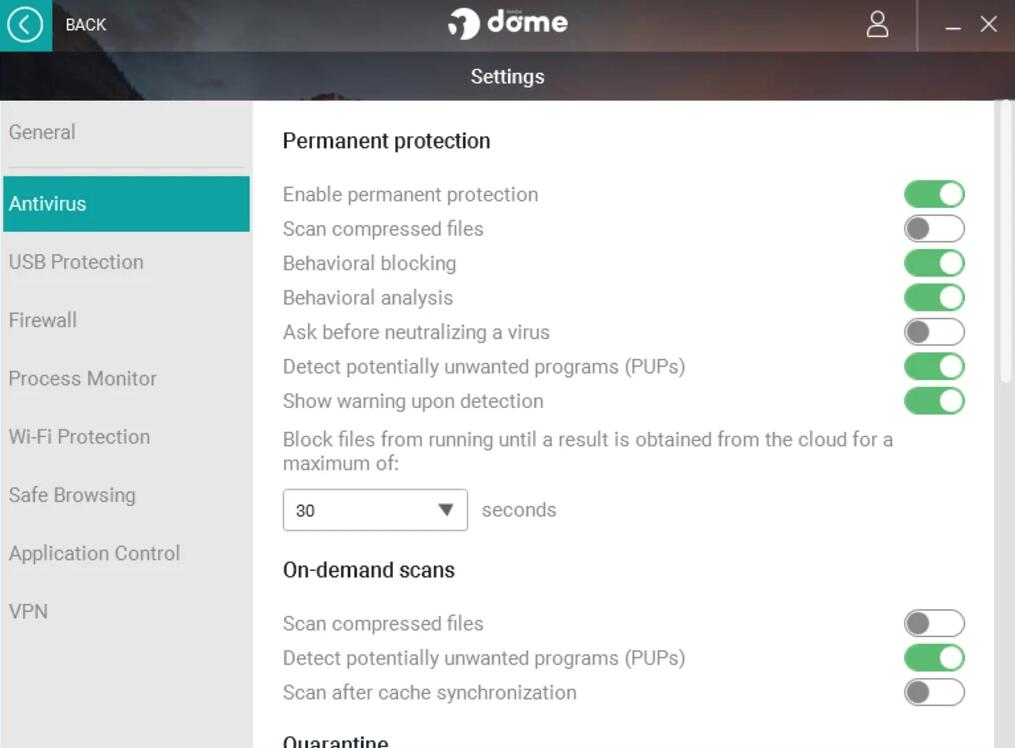The height and width of the screenshot is (748, 1015).
Task: Minimize the Dome window
Action: (x=953, y=27)
